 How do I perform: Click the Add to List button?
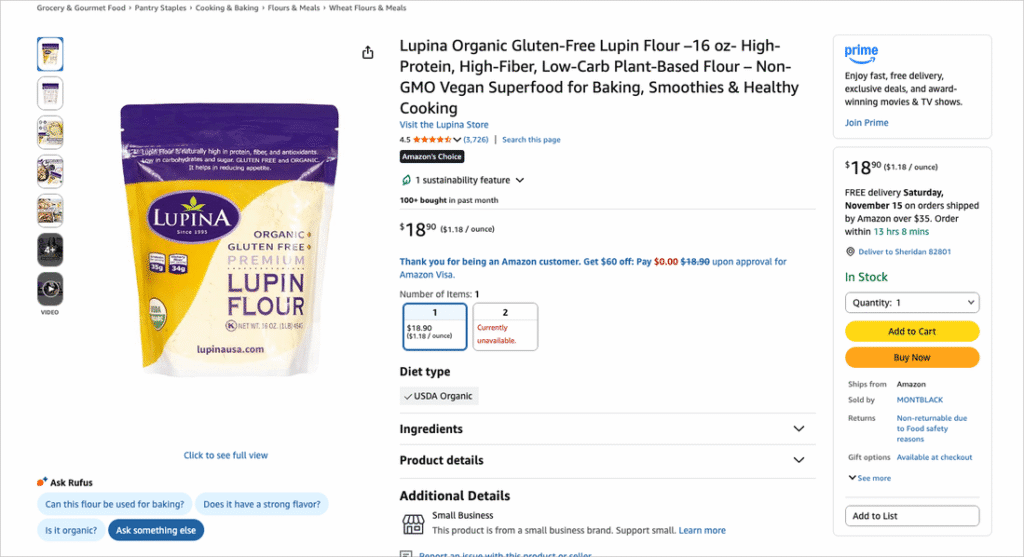[x=912, y=516]
